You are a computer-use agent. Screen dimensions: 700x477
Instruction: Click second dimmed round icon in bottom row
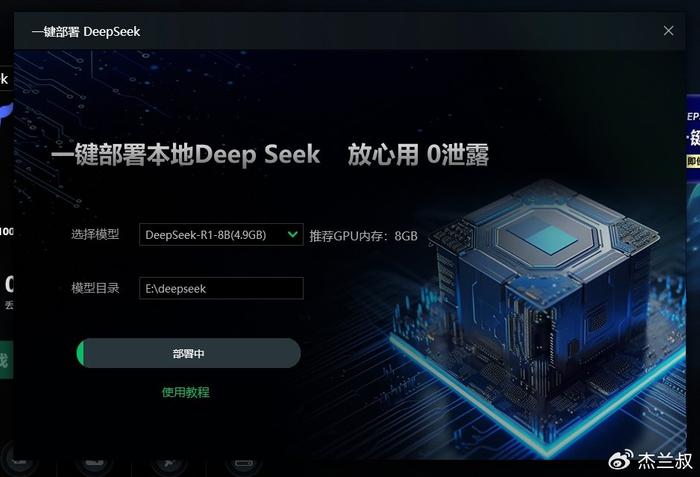click(94, 462)
